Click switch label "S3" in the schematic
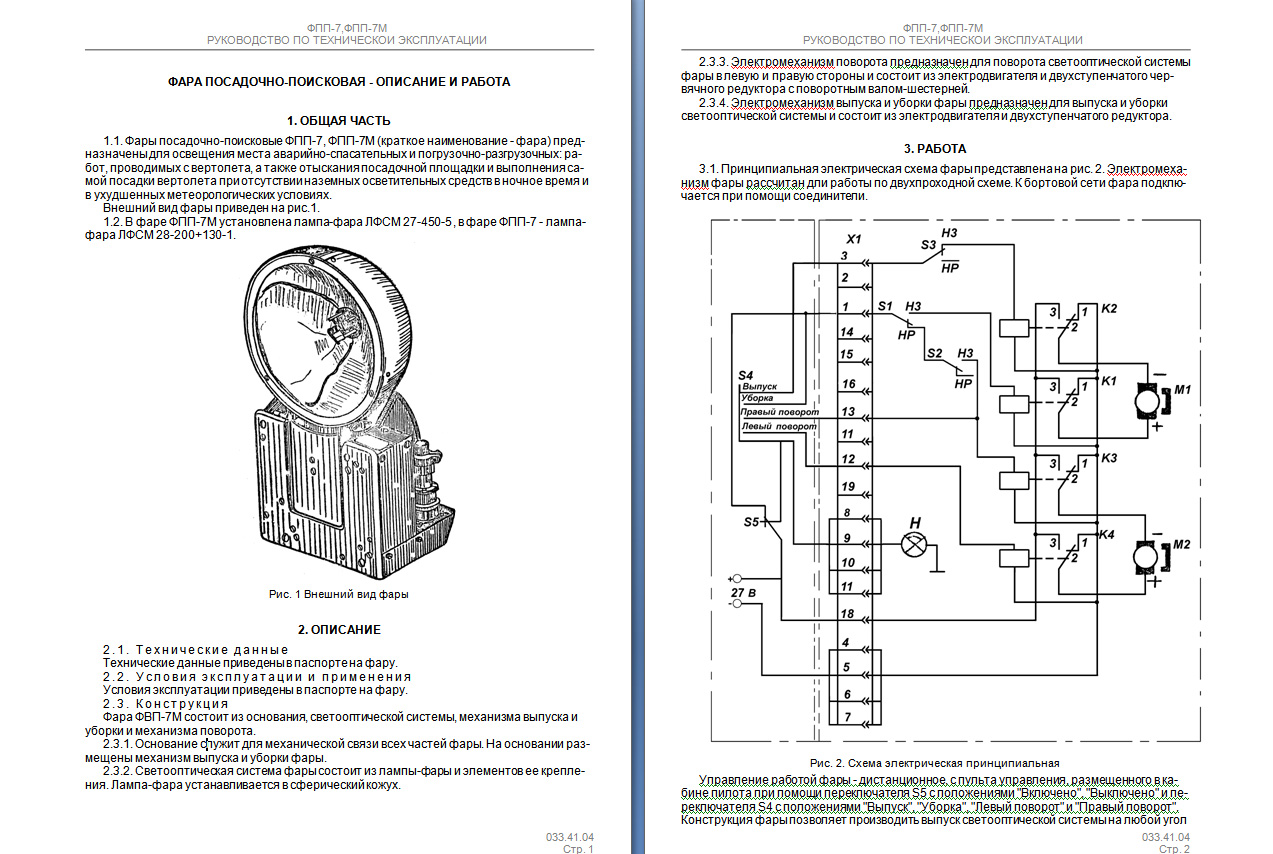1273x854 pixels. [928, 244]
